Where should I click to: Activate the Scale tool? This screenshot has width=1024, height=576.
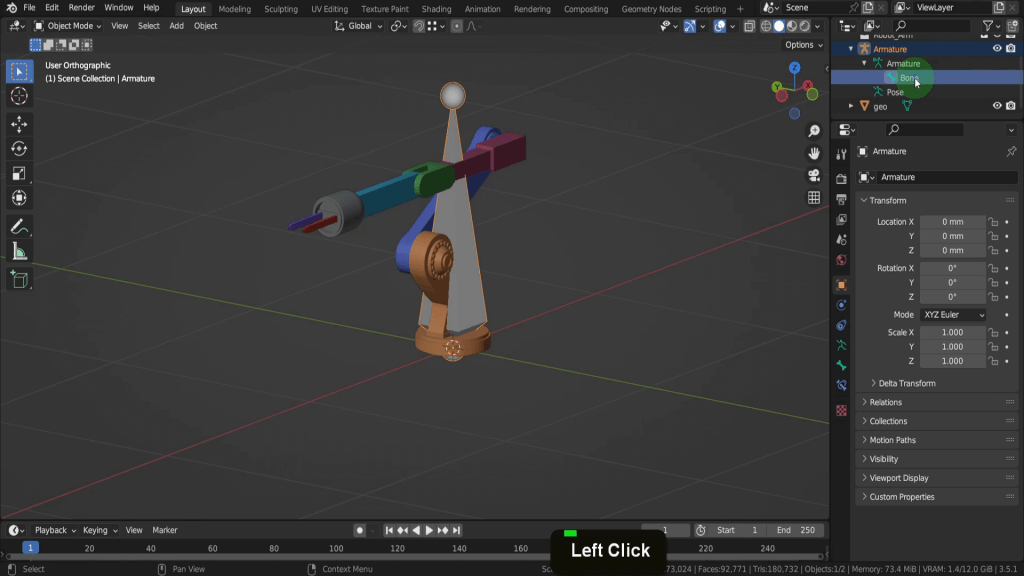click(x=19, y=173)
